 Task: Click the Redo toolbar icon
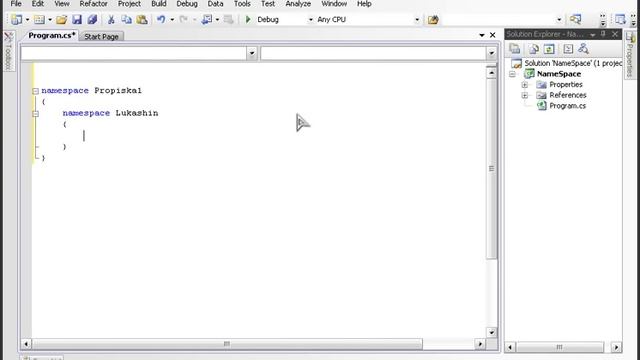184,19
